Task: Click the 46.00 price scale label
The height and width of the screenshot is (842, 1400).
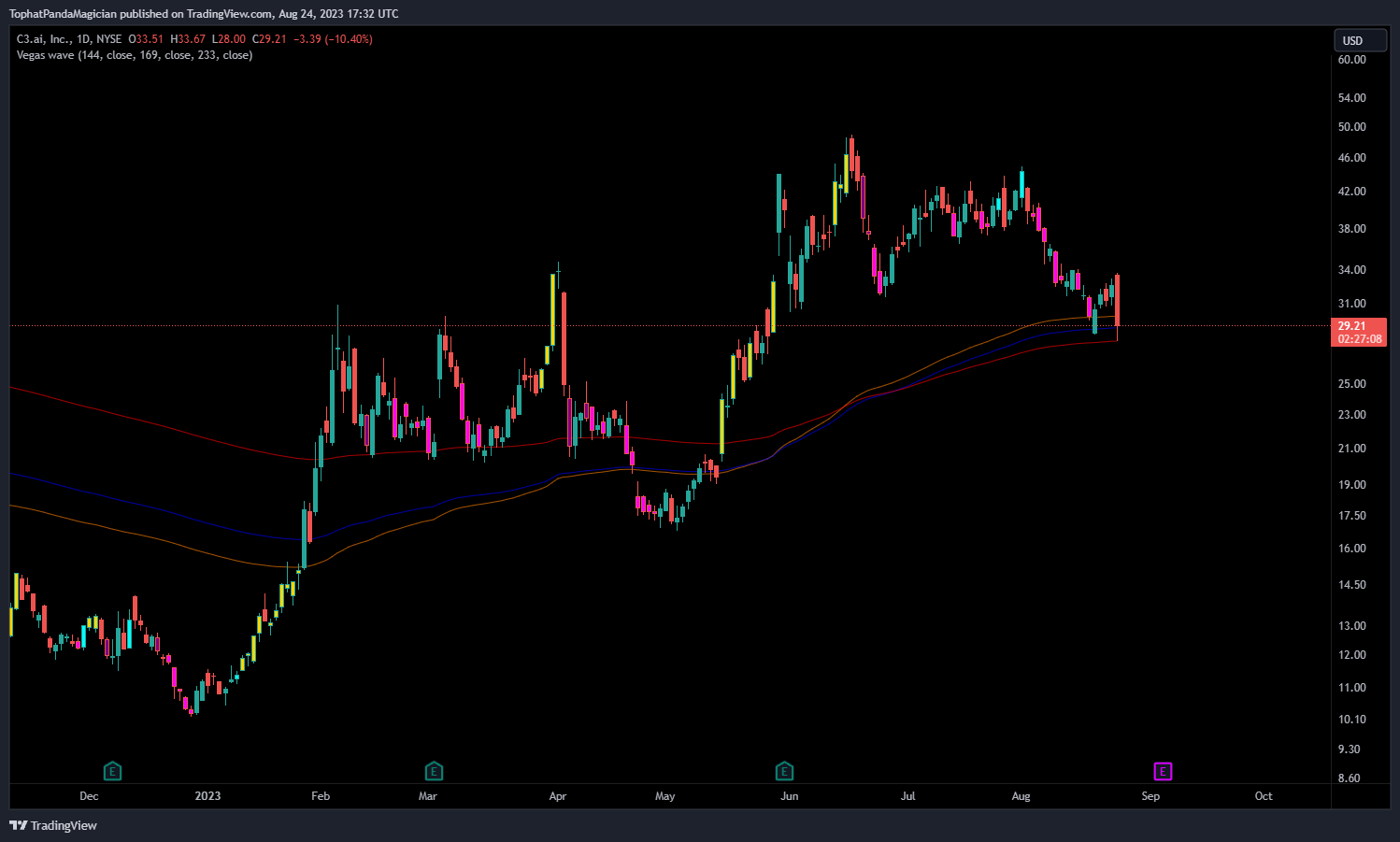Action: coord(1351,158)
